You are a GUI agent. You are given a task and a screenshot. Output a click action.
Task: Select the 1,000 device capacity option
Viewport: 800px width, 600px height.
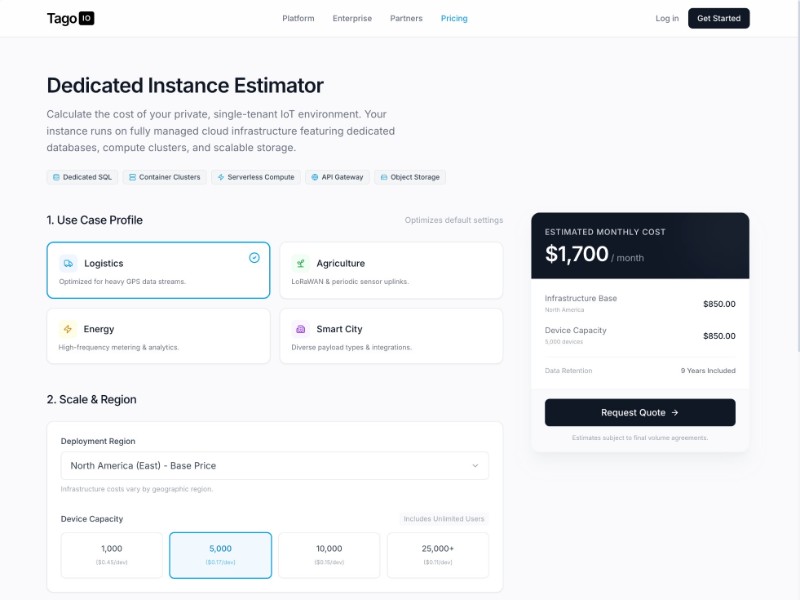111,554
